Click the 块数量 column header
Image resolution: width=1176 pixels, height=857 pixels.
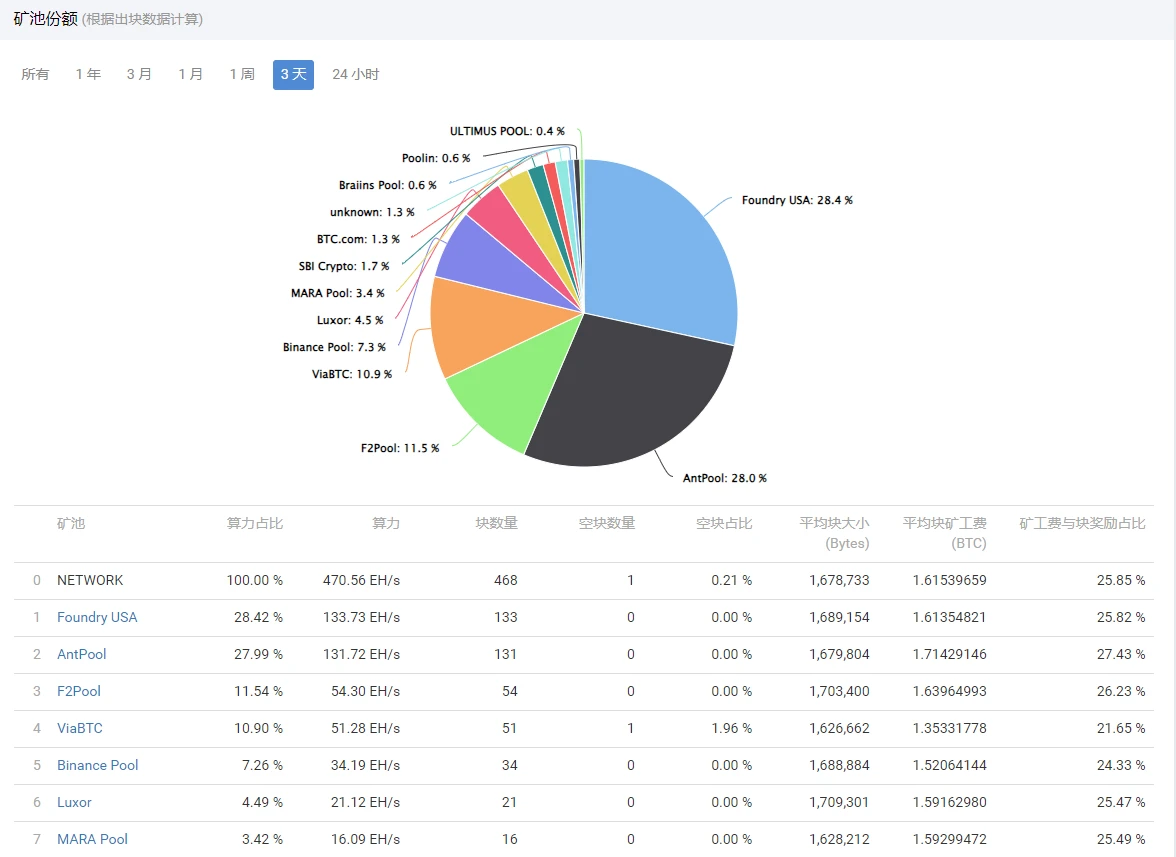(497, 523)
